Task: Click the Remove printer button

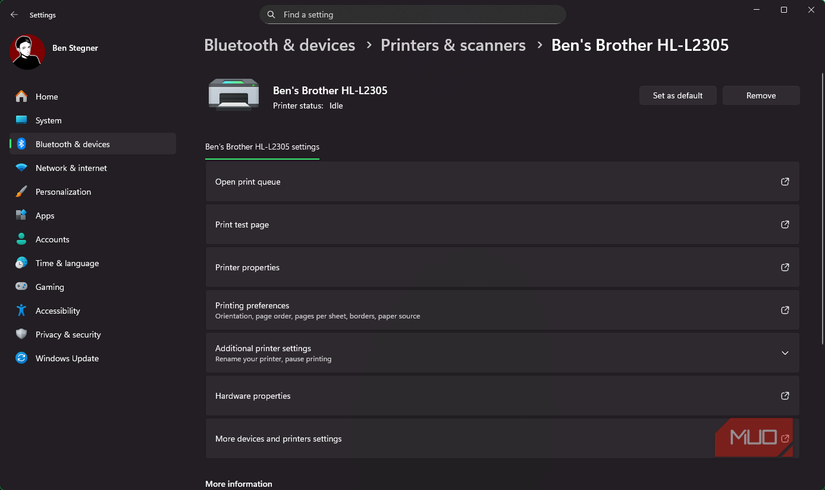Action: pos(761,95)
